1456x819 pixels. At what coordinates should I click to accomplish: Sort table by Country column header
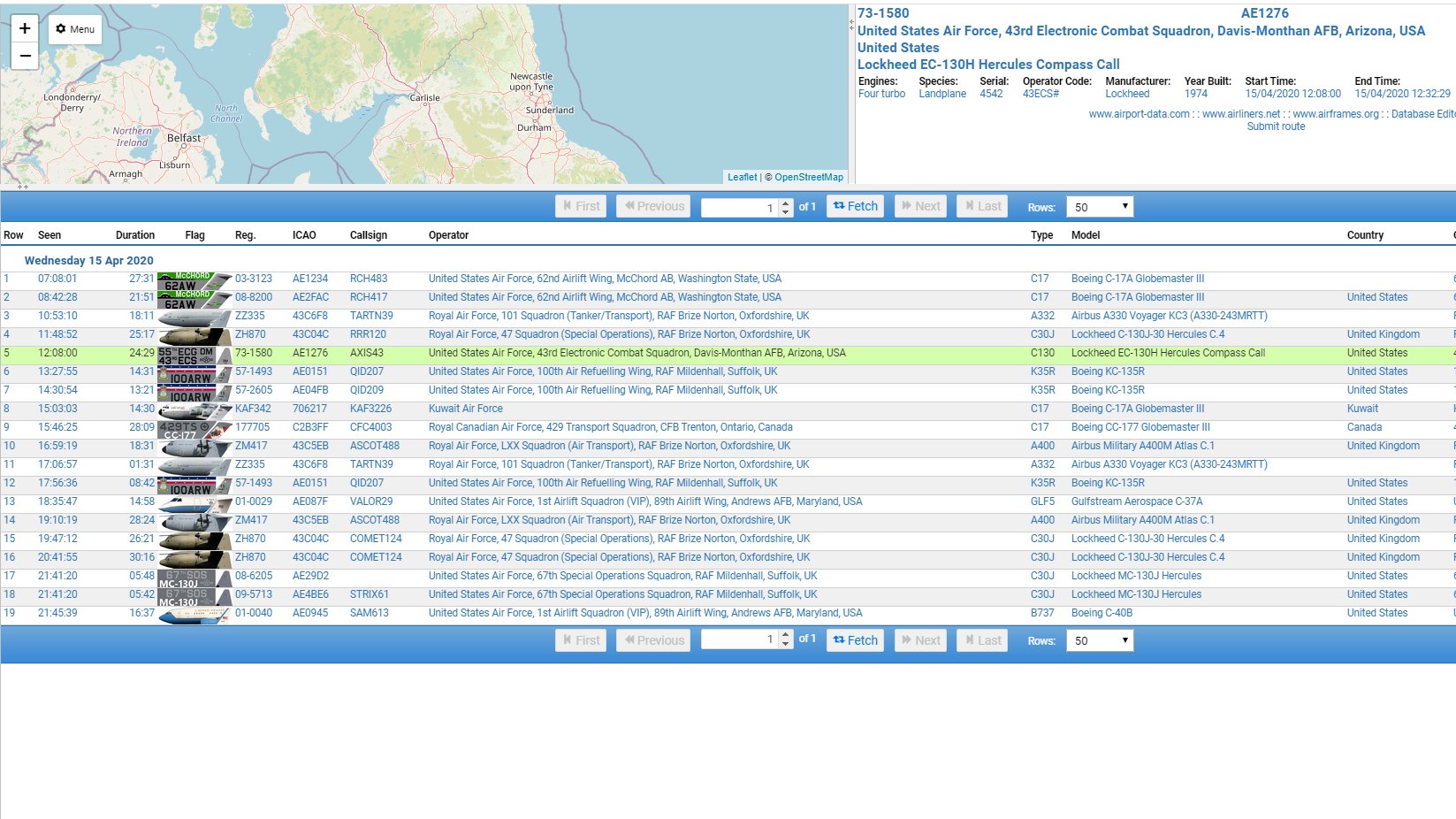pyautogui.click(x=1365, y=235)
